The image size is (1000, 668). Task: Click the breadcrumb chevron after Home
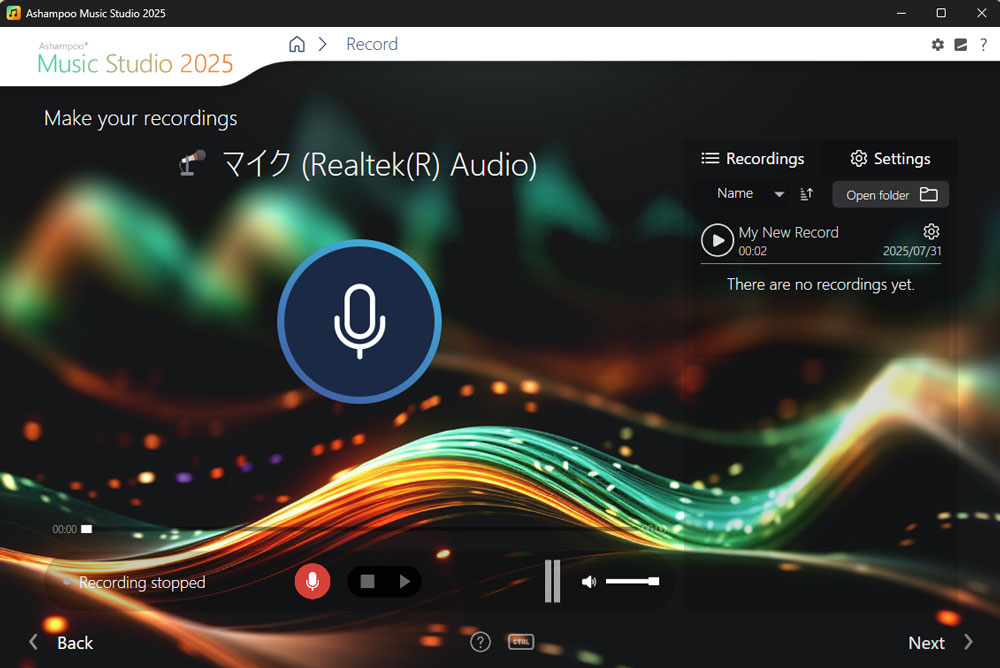click(x=323, y=44)
